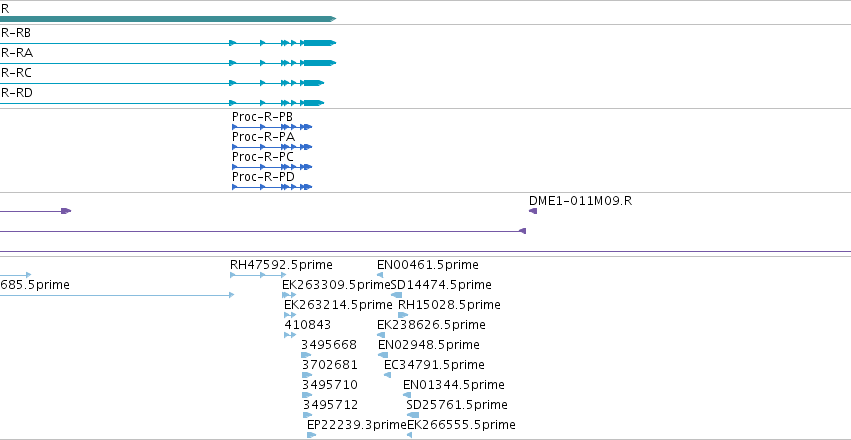Screen dimensions: 851x440
Task: Select the R-RA transcript label
Action: [17, 53]
